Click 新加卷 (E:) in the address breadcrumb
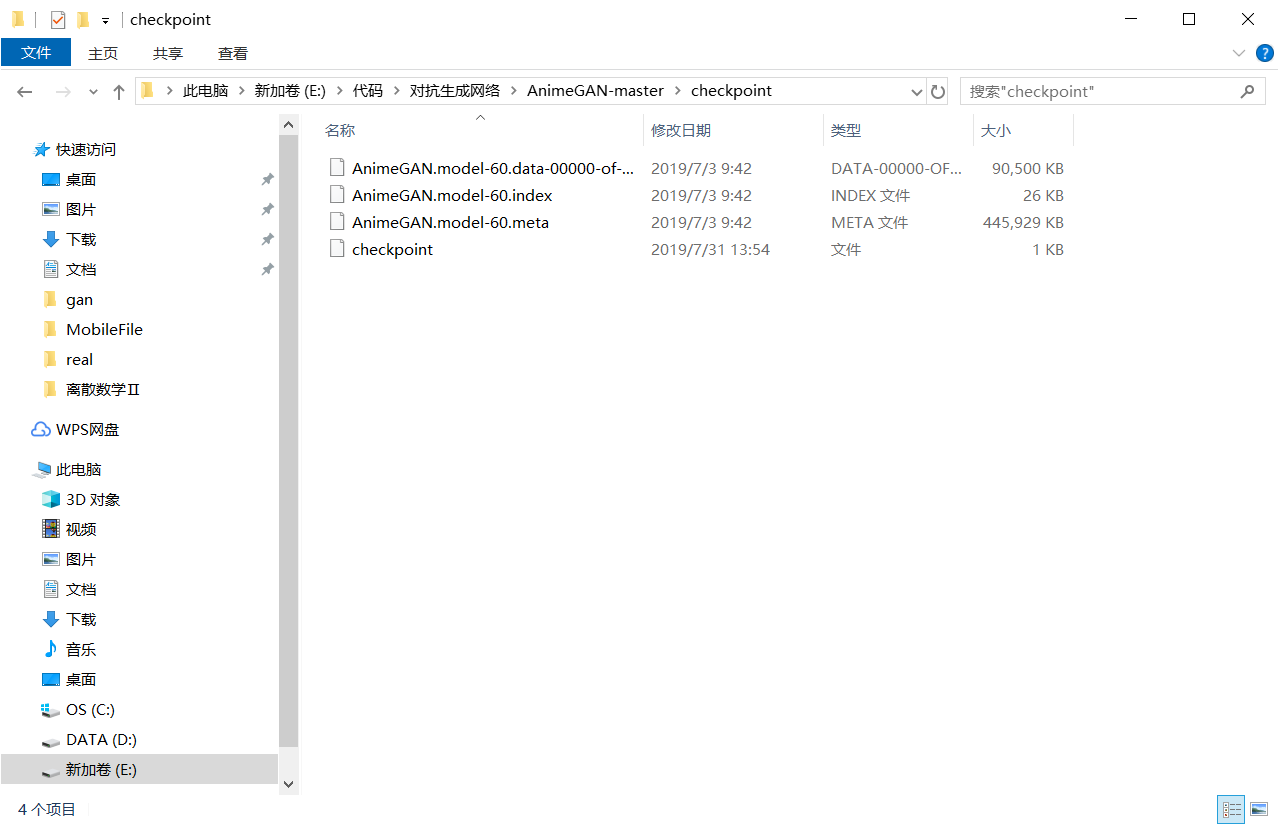This screenshot has width=1279, height=825. 291,91
